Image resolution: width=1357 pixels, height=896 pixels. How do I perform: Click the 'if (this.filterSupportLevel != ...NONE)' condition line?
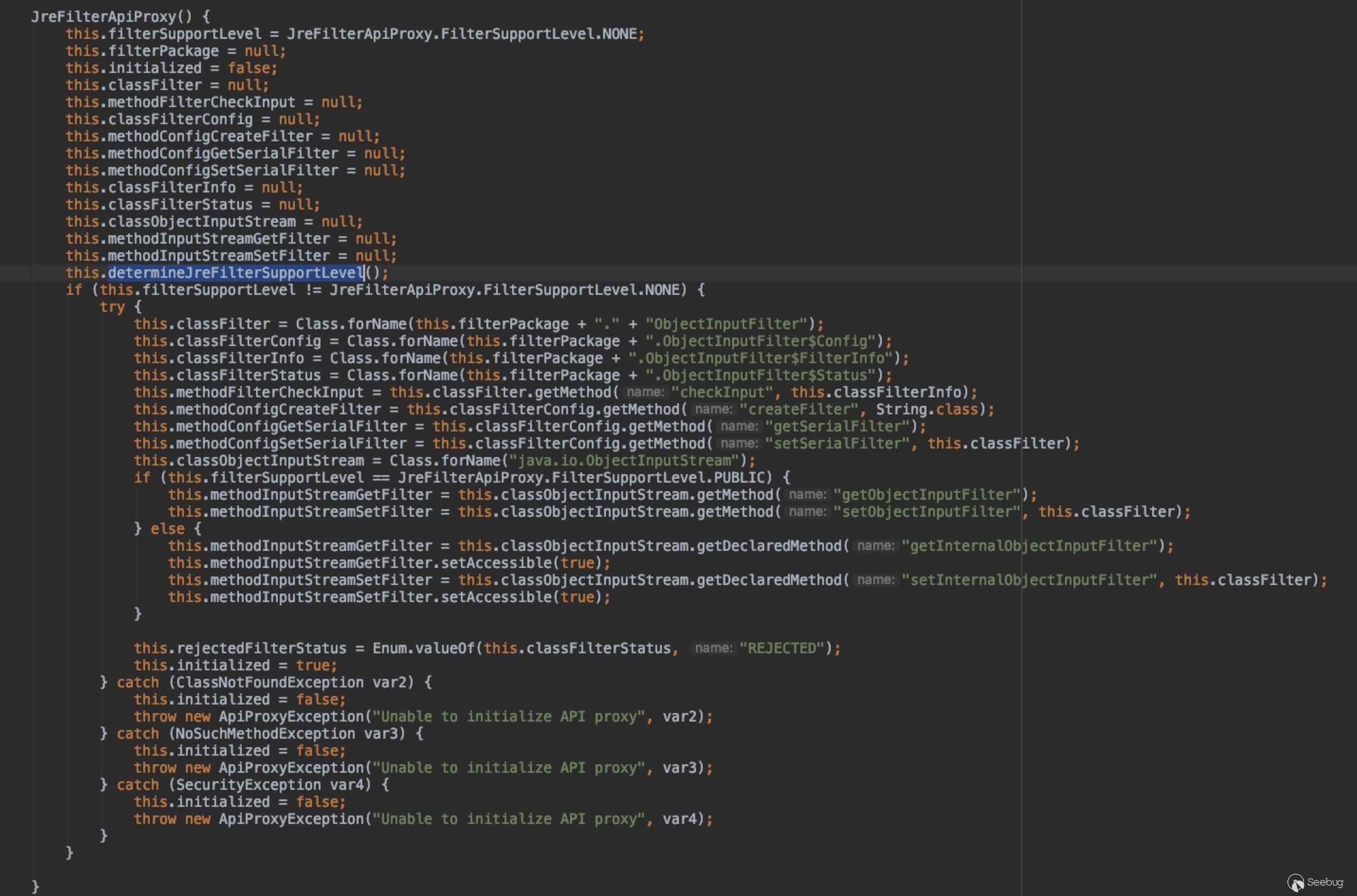coord(385,290)
